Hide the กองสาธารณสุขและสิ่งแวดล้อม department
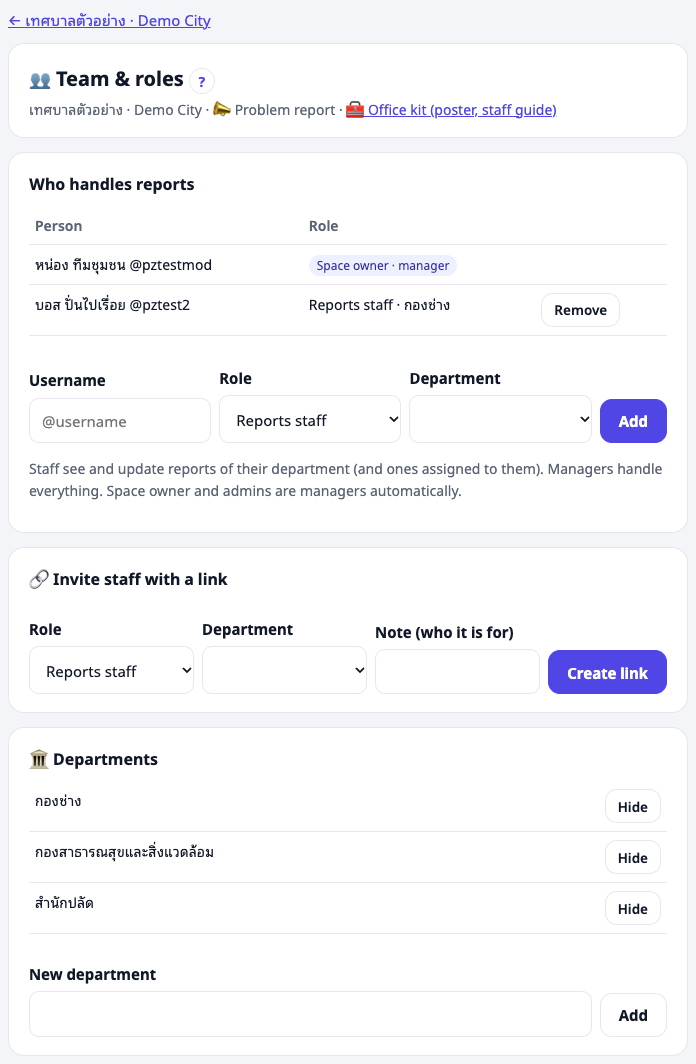Image resolution: width=696 pixels, height=1064 pixels. (632, 857)
